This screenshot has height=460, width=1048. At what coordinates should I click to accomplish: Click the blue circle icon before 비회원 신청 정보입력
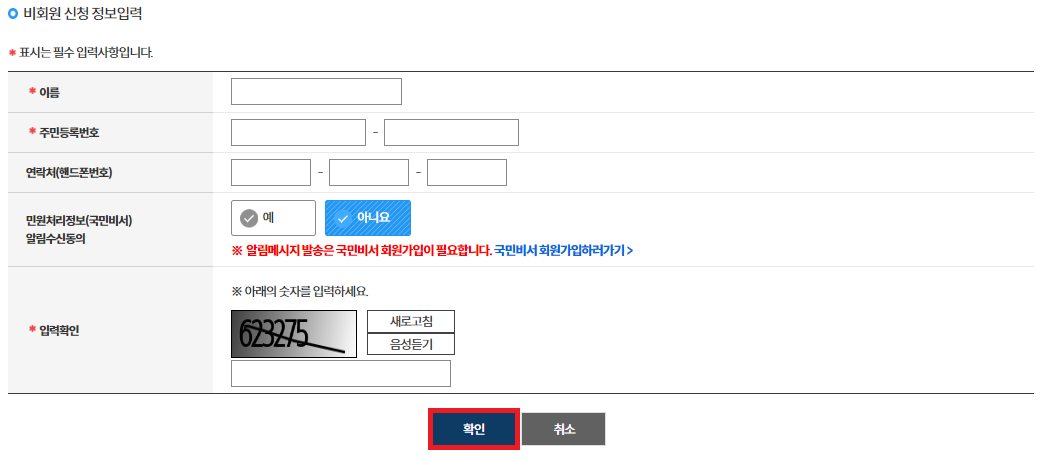point(13,13)
